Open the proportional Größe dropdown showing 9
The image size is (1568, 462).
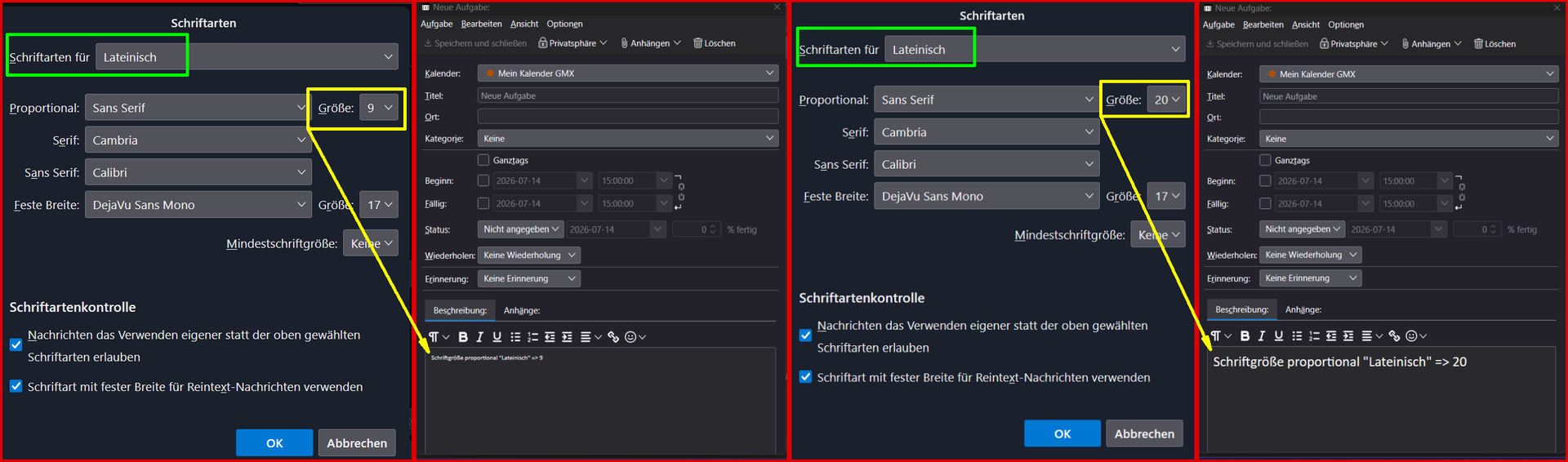click(x=379, y=108)
